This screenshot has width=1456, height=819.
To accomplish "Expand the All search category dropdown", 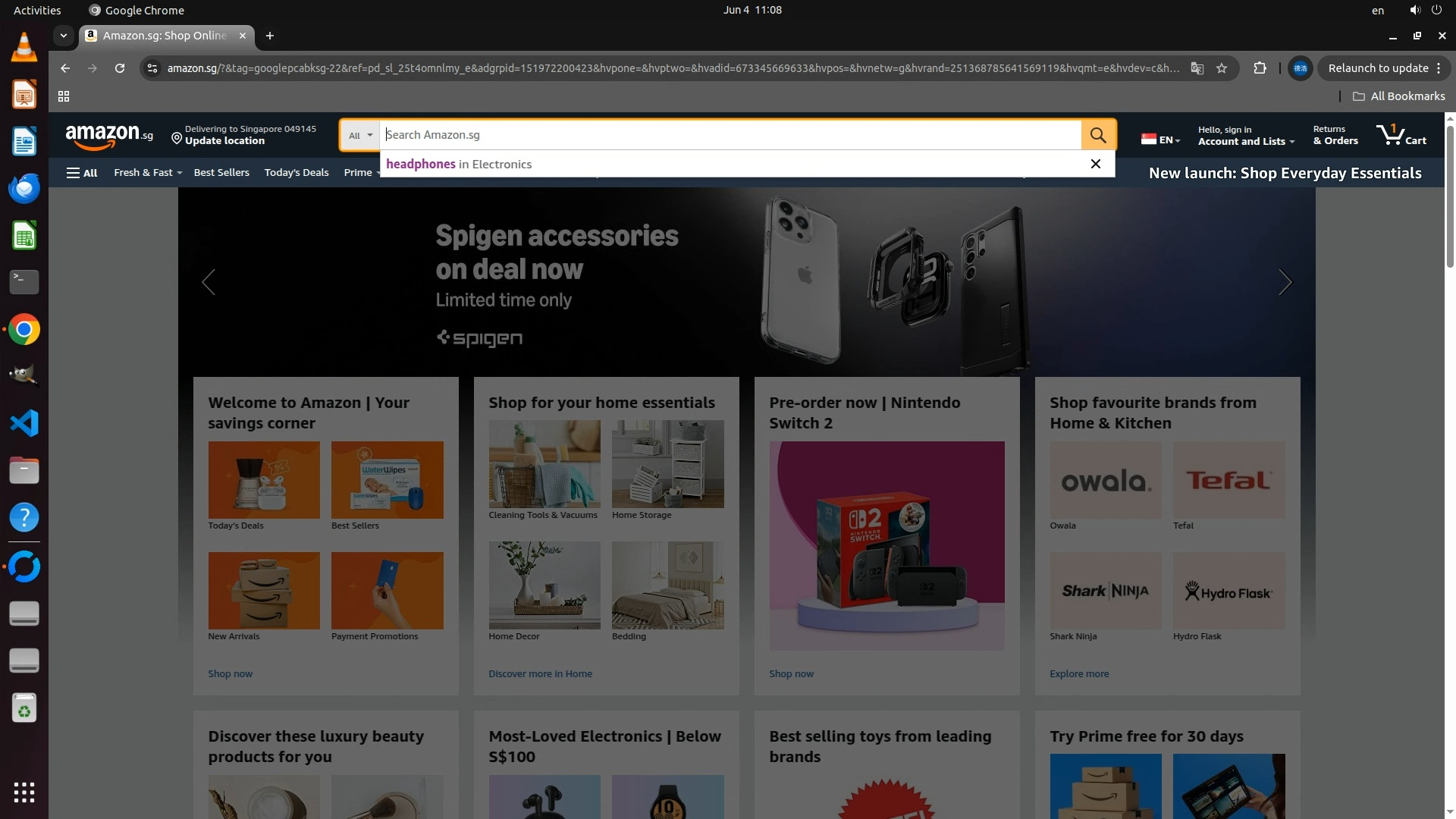I will tap(360, 136).
